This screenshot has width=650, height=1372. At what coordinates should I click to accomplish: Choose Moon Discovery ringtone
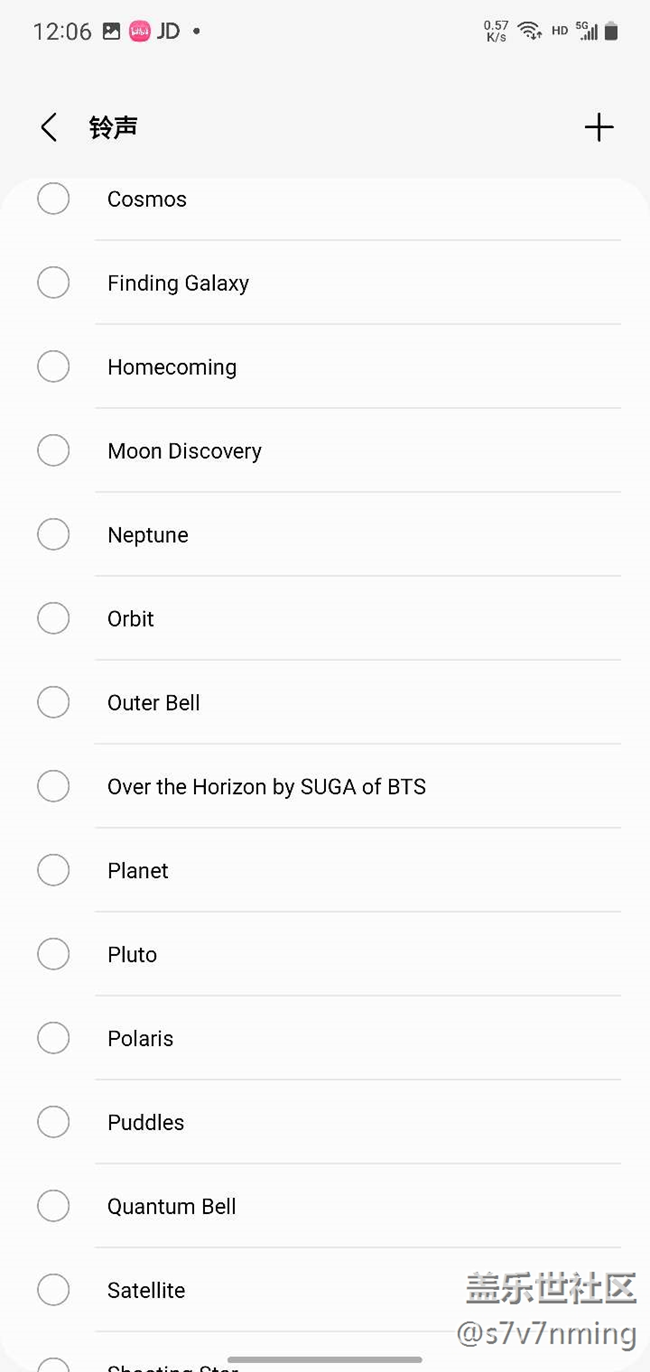(x=184, y=451)
